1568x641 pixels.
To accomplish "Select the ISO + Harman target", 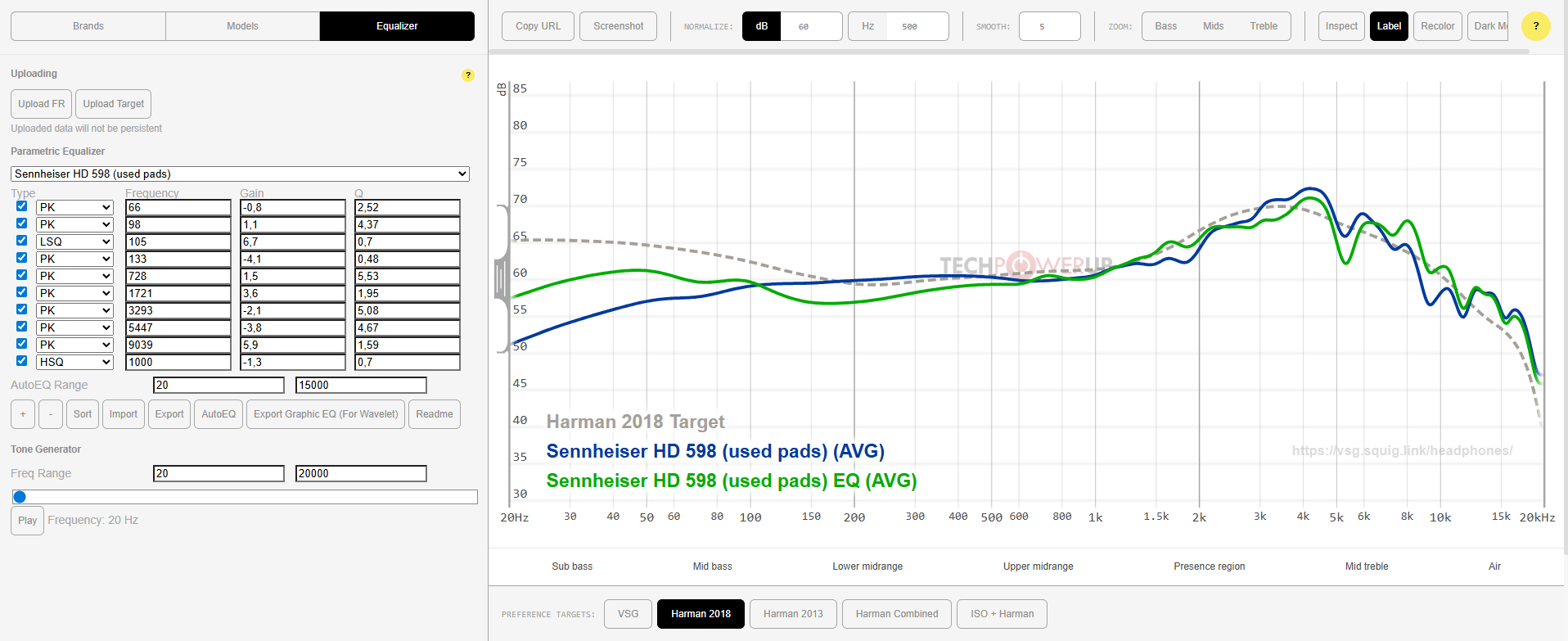I will (1002, 614).
